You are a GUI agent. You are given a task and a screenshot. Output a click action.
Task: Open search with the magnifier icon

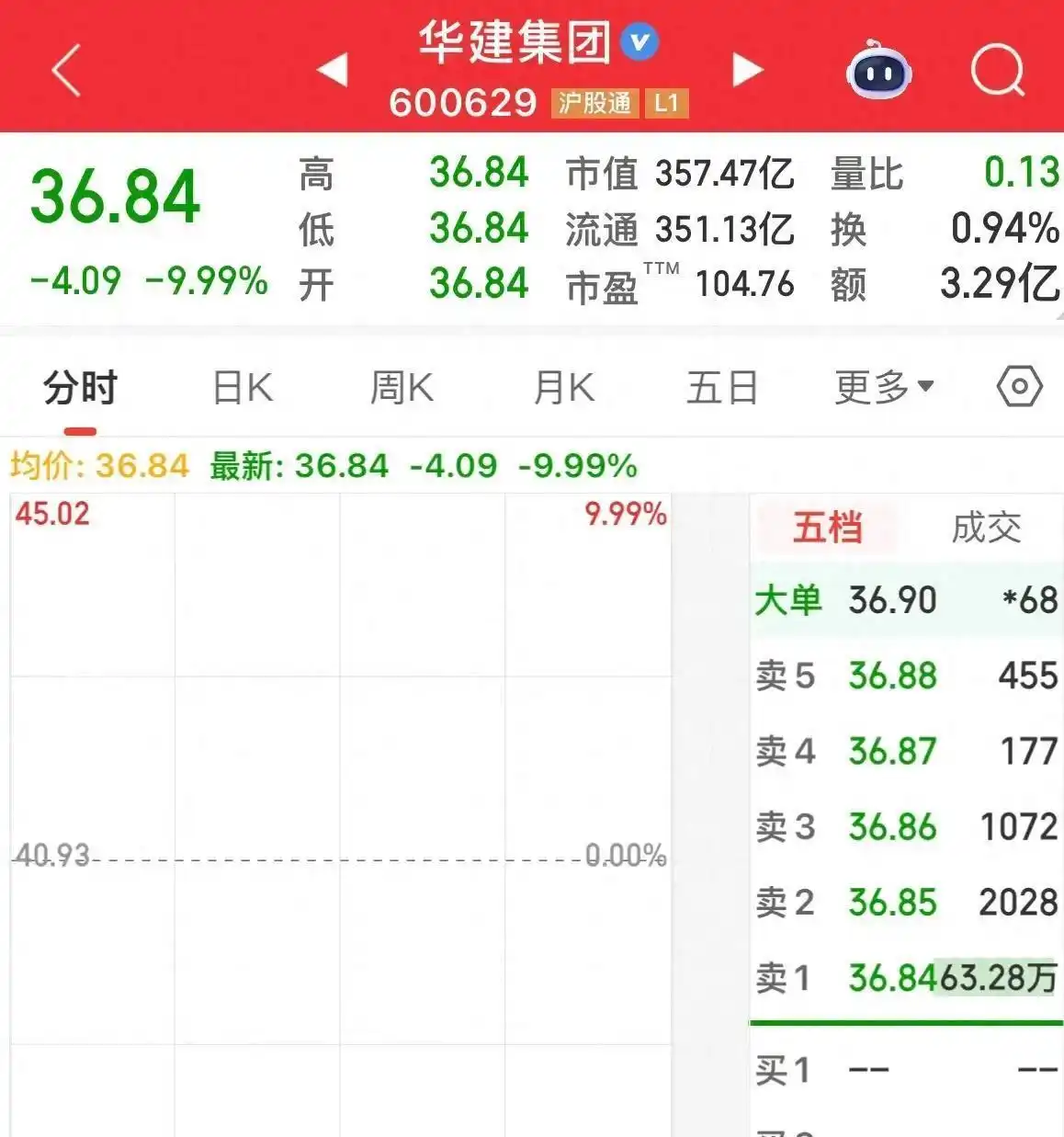click(x=997, y=71)
